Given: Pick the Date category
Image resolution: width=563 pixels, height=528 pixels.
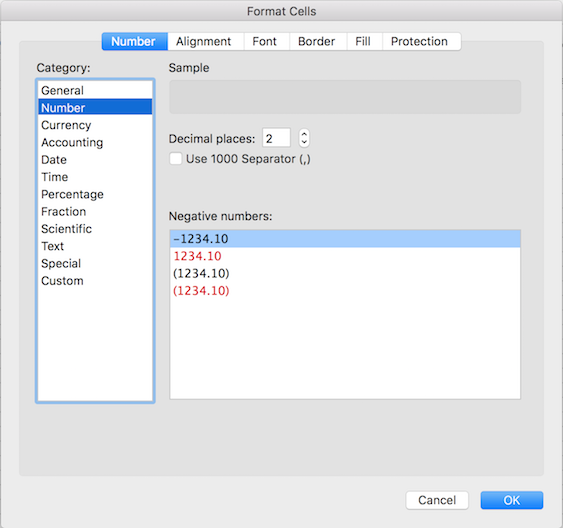Looking at the screenshot, I should pos(95,160).
